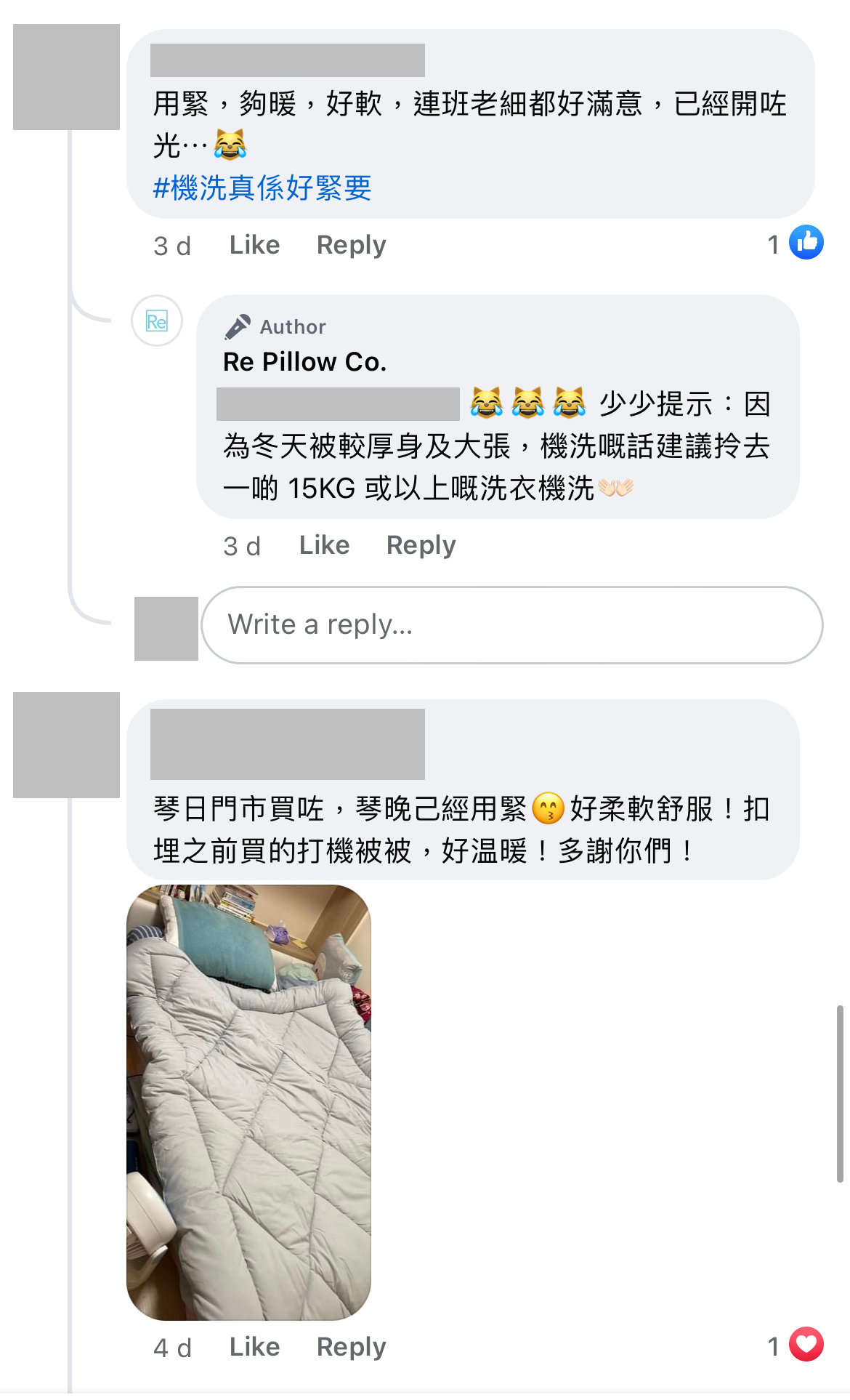
Task: Open the 3 d timestamp of author reply
Action: [242, 546]
